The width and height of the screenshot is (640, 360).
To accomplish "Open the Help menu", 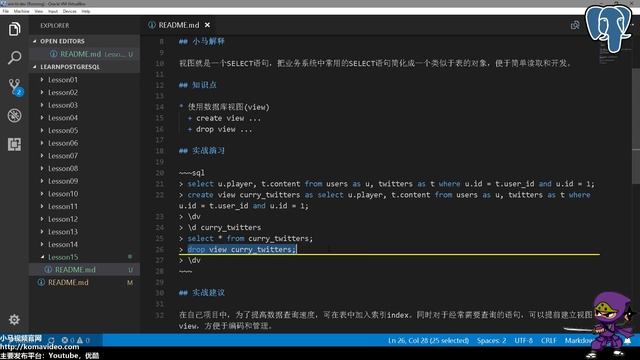I will 86,11.
